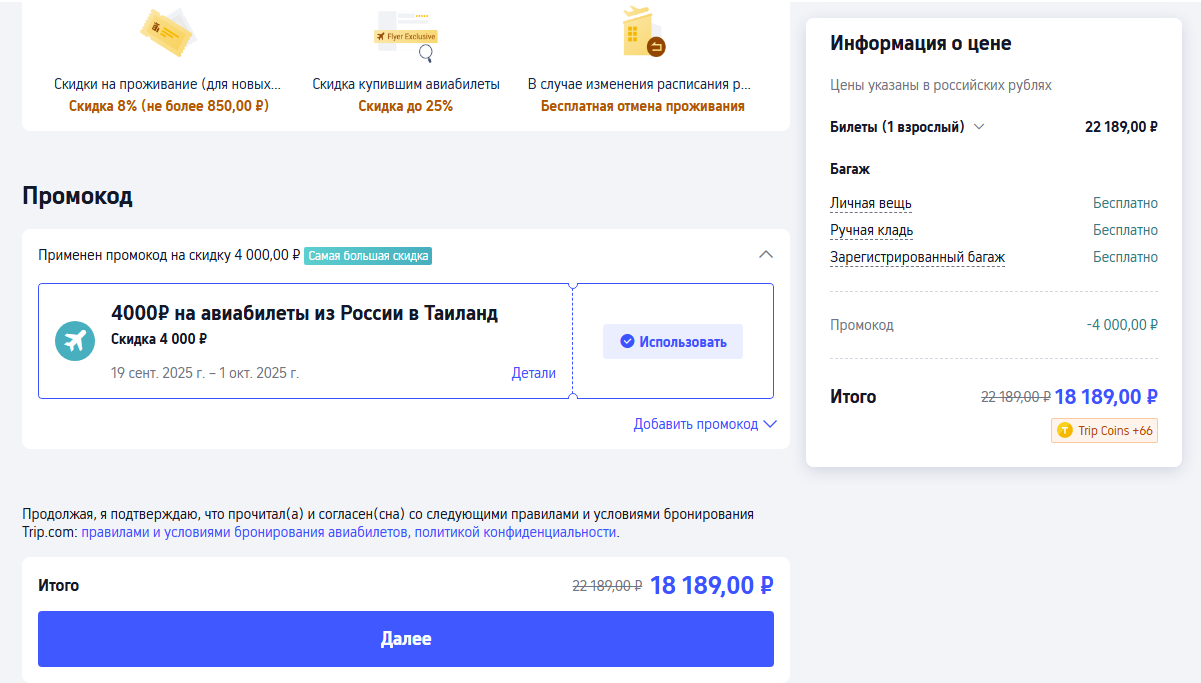Click 'Бесплатная отмена проживания' text

[x=643, y=106]
